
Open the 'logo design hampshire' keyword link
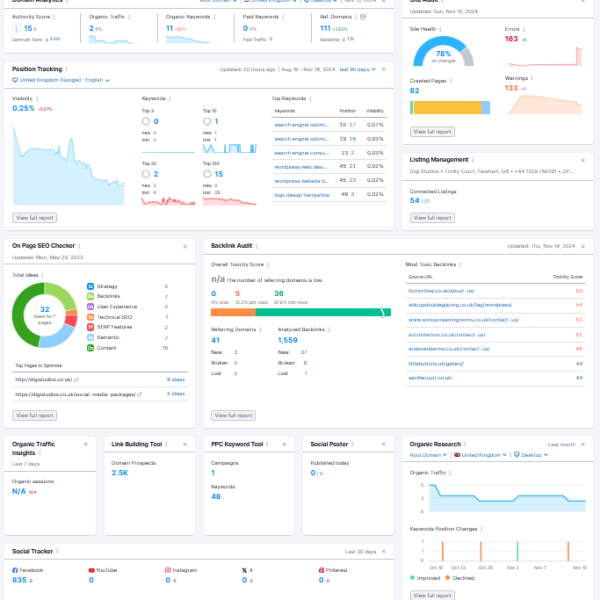point(302,195)
